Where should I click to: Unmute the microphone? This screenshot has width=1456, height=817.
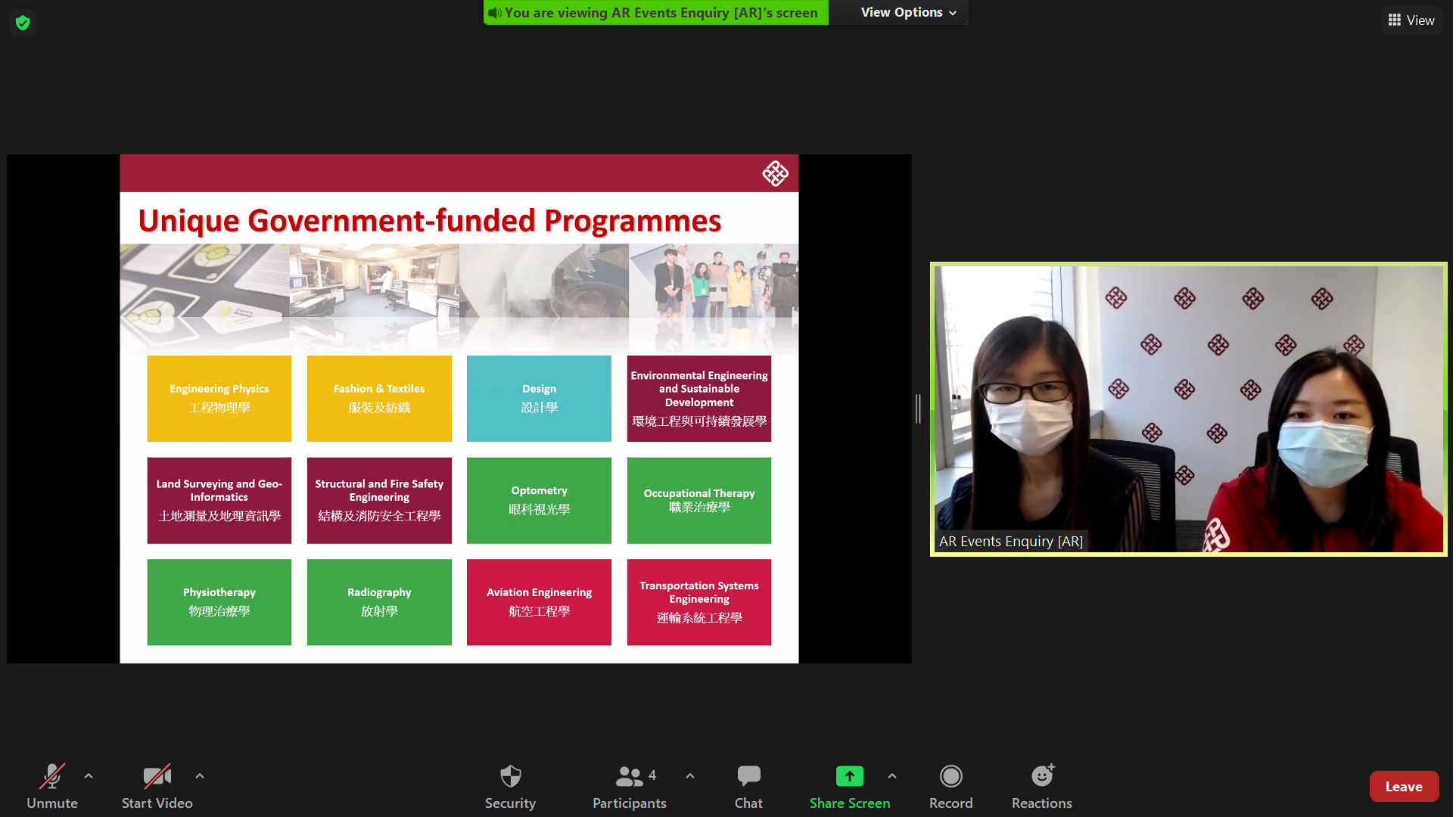point(52,786)
